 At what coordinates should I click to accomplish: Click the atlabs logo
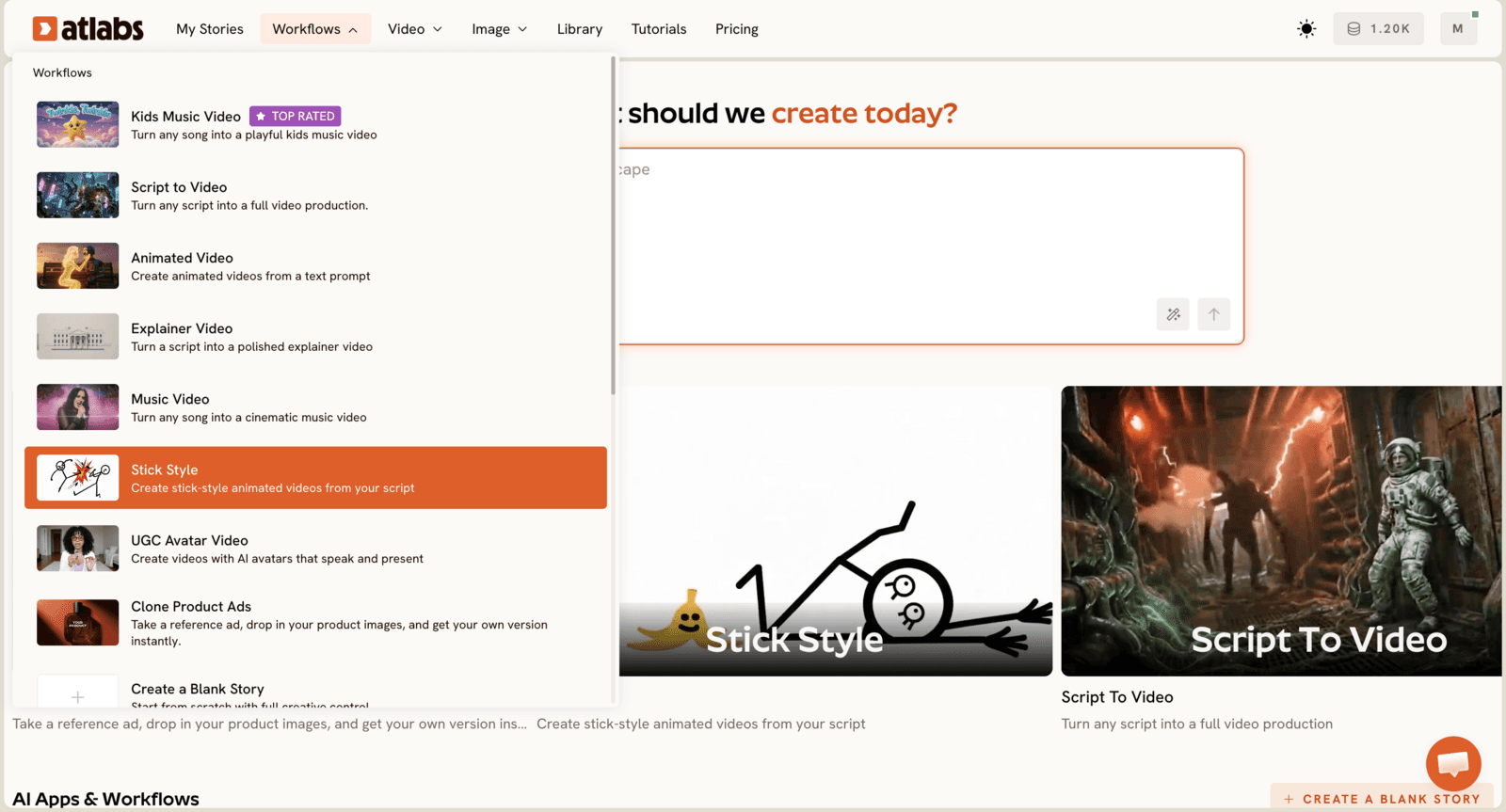click(x=88, y=29)
